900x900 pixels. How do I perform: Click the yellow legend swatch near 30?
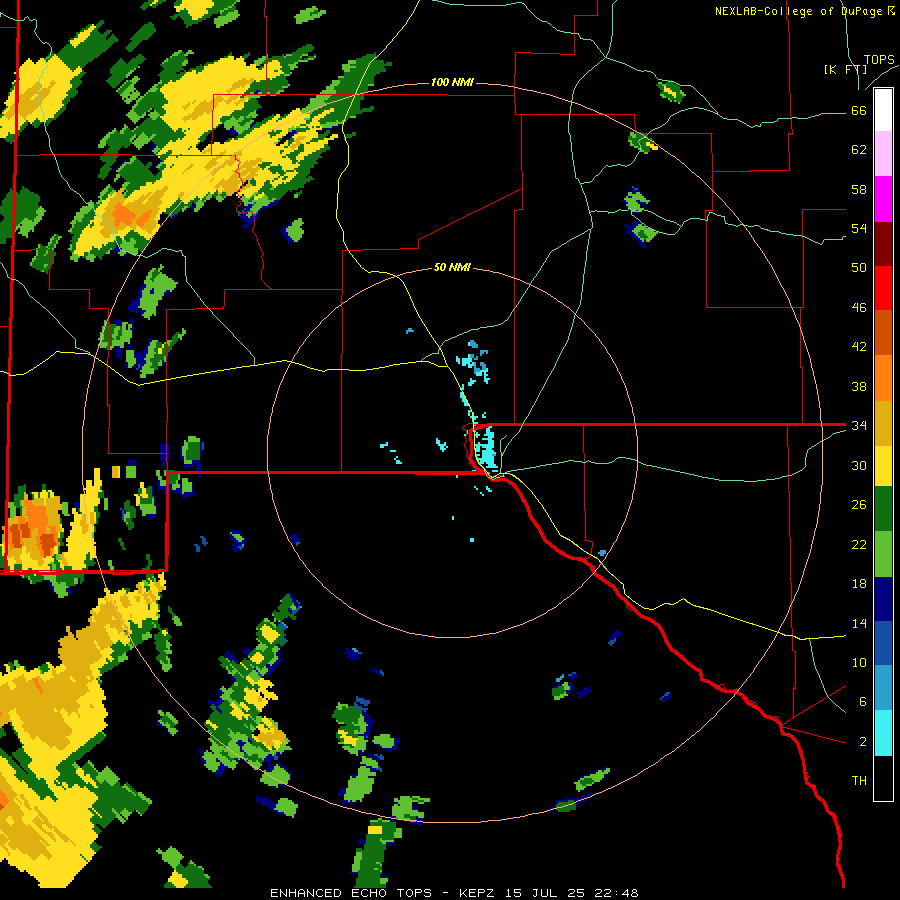tap(883, 465)
